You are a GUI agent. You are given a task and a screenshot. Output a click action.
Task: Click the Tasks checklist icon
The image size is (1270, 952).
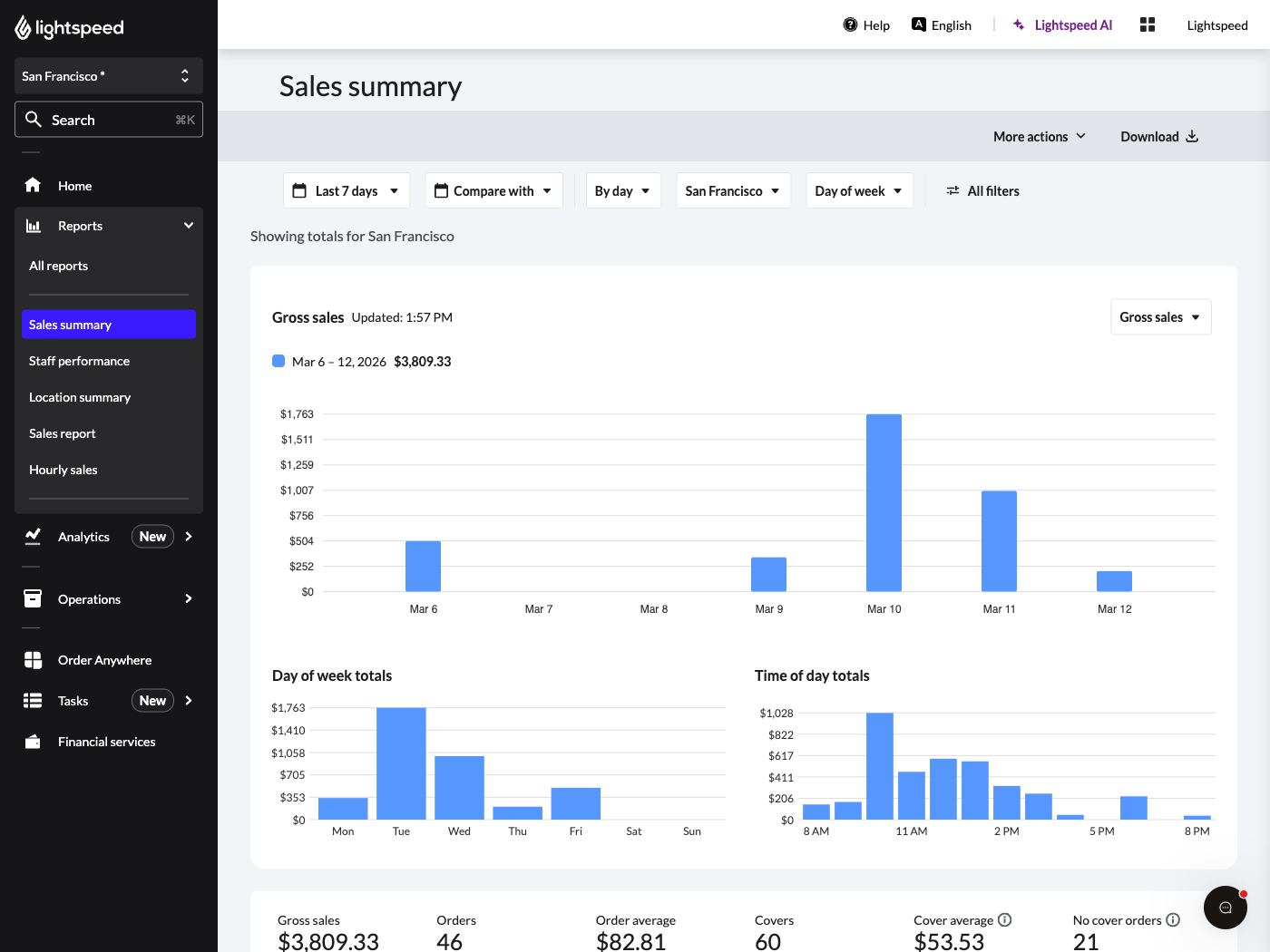click(x=33, y=700)
